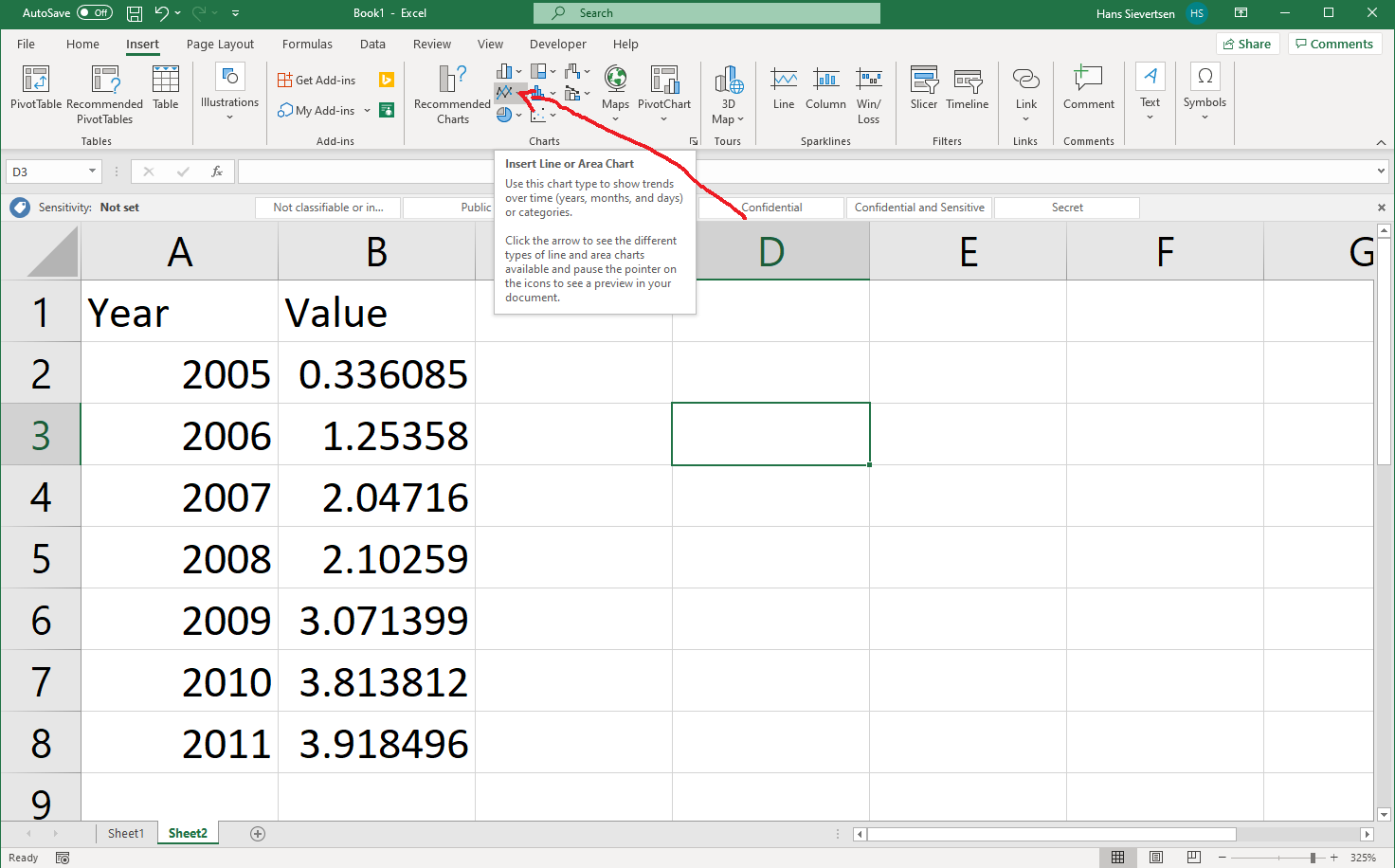Insert a Win/Loss sparkline
The image size is (1395, 868).
pos(868,96)
